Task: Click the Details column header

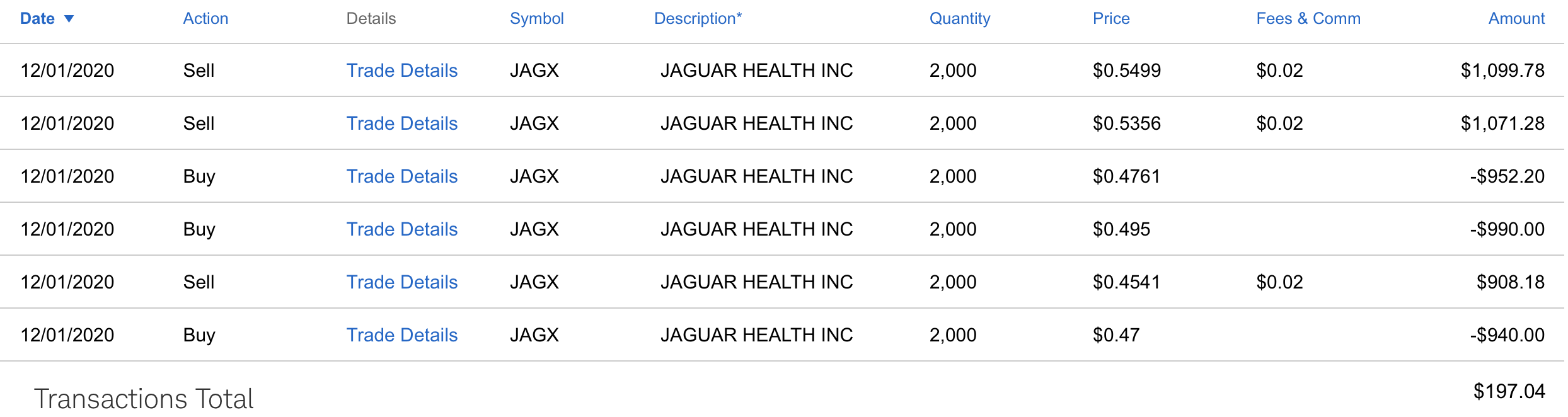Action: 371,19
